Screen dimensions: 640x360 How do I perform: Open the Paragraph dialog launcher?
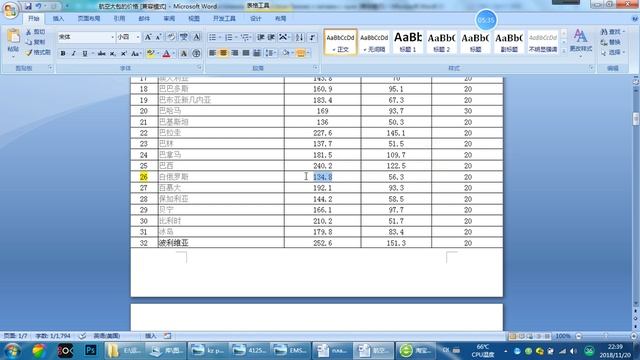pos(316,67)
